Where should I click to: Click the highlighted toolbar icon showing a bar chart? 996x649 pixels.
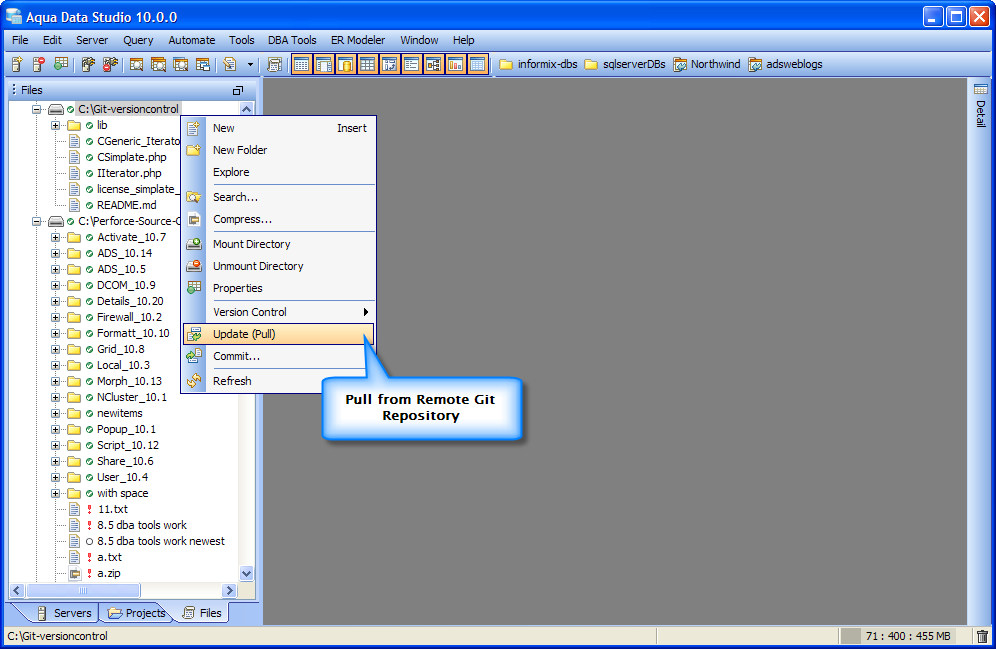point(455,64)
